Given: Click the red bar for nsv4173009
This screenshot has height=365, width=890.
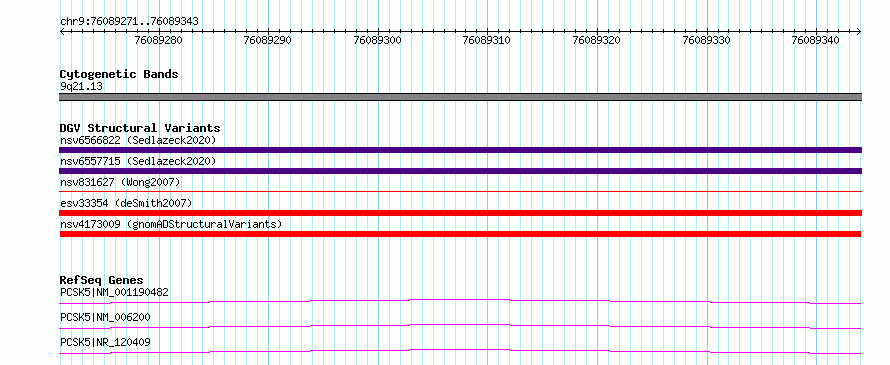Looking at the screenshot, I should pos(460,234).
